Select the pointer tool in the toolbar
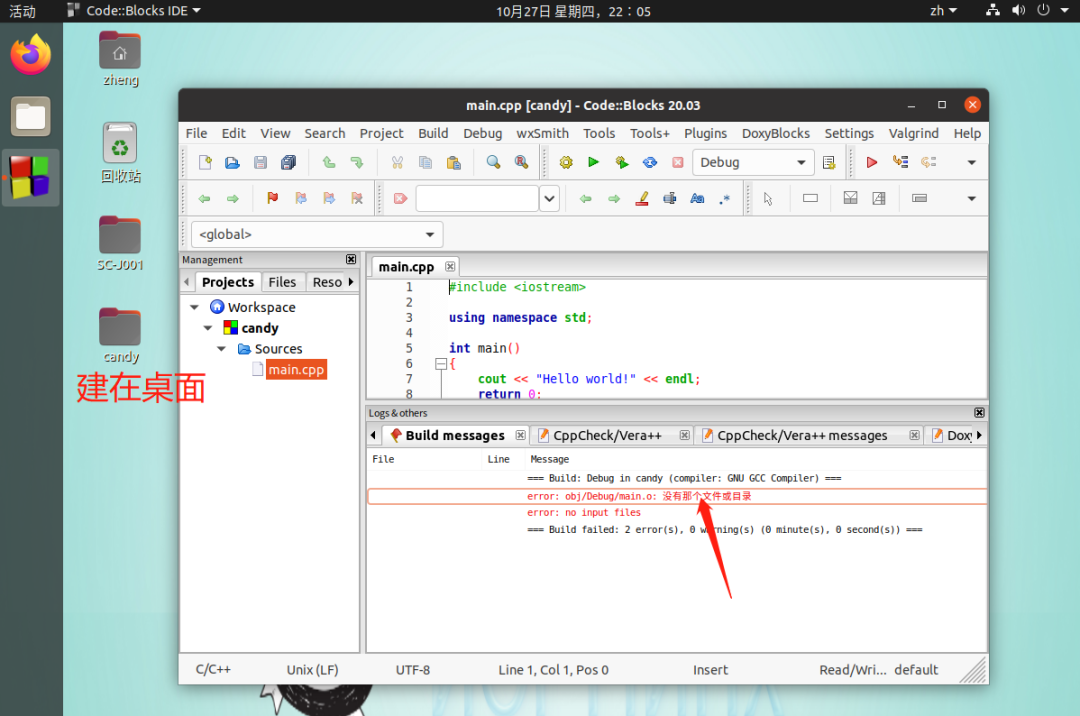This screenshot has width=1080, height=716. click(x=768, y=198)
